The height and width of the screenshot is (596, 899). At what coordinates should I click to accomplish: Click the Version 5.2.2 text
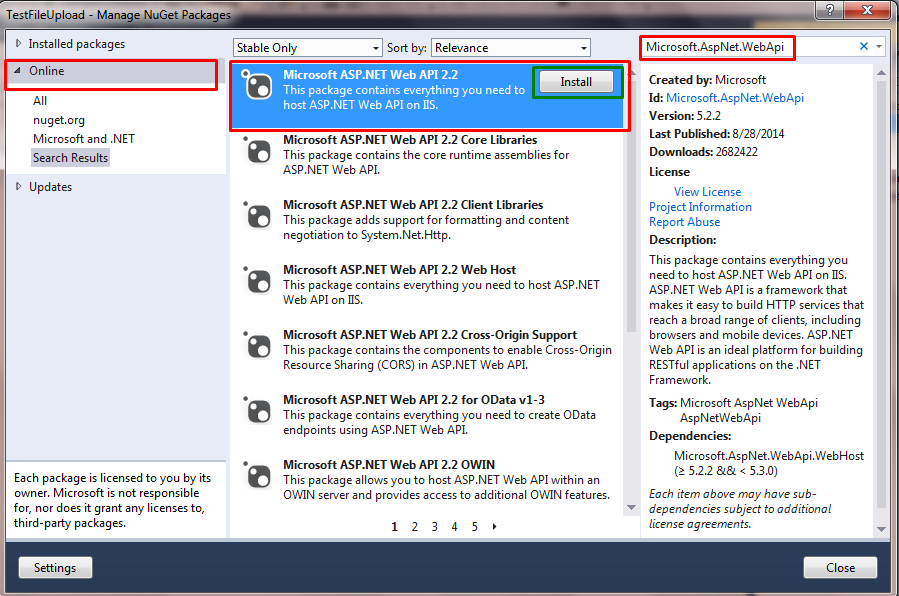(x=685, y=116)
